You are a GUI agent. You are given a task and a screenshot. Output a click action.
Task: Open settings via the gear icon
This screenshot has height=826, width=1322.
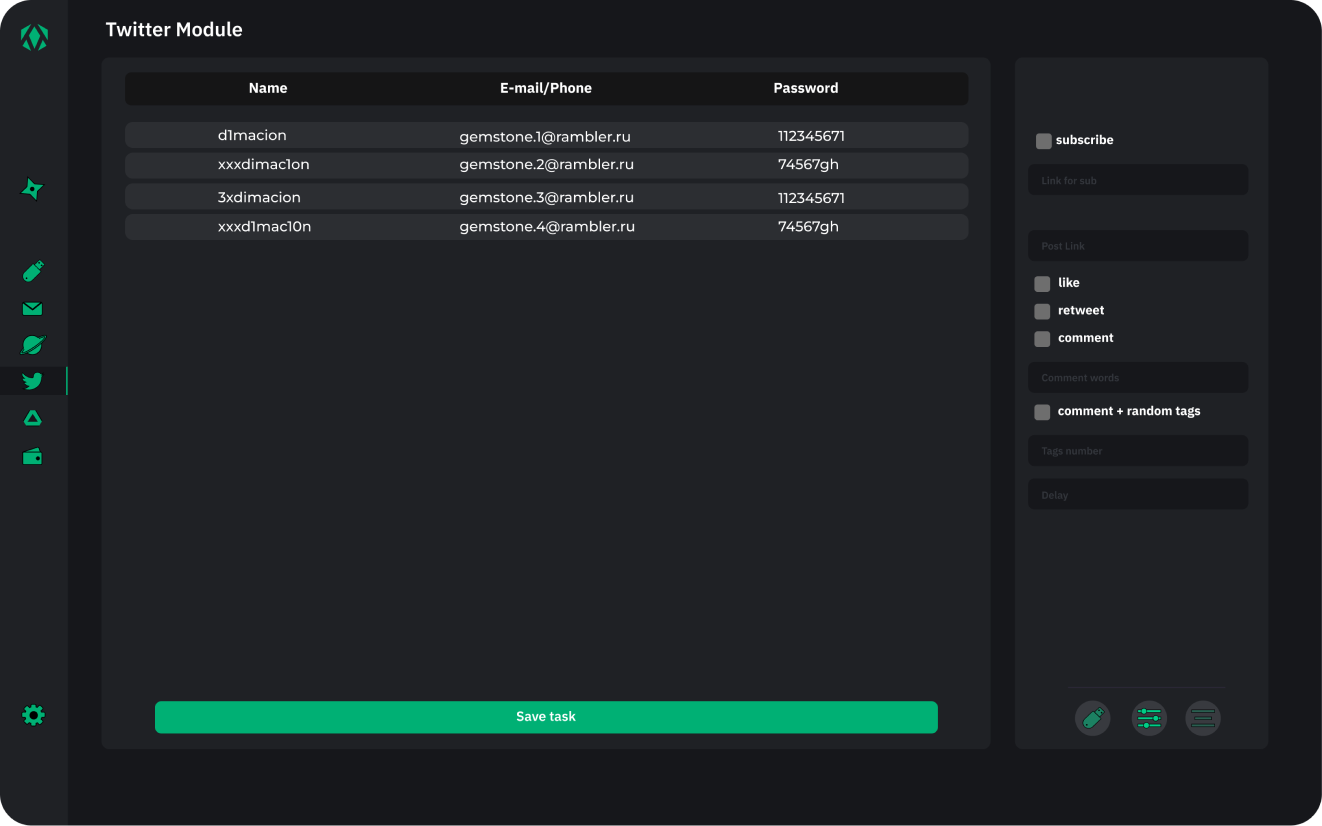click(33, 715)
